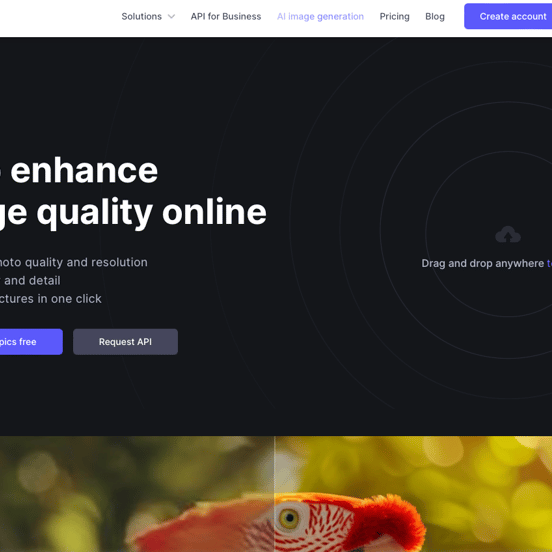Click the "quality online" headline text
The width and height of the screenshot is (552, 552).
pyautogui.click(x=151, y=214)
